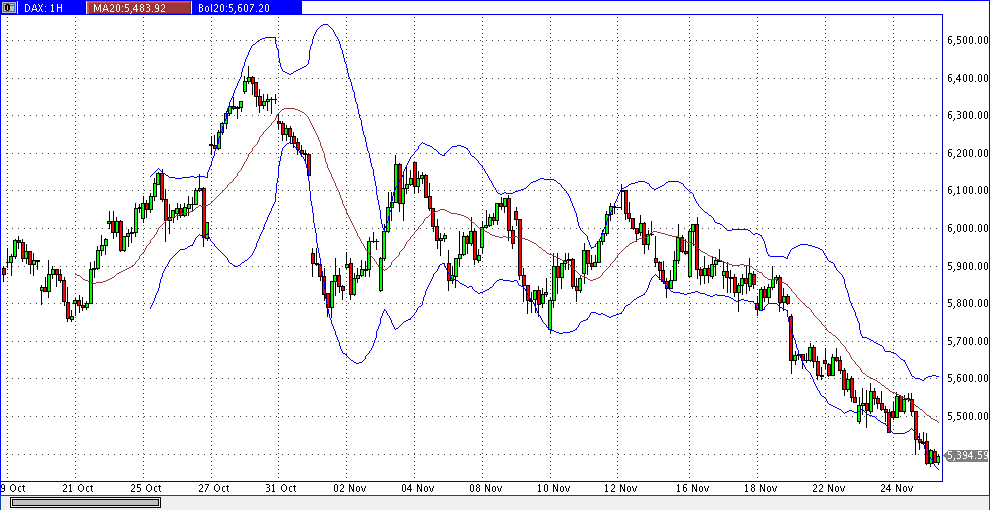The height and width of the screenshot is (510, 990).
Task: Click the 02 Nov date label
Action: tap(350, 488)
